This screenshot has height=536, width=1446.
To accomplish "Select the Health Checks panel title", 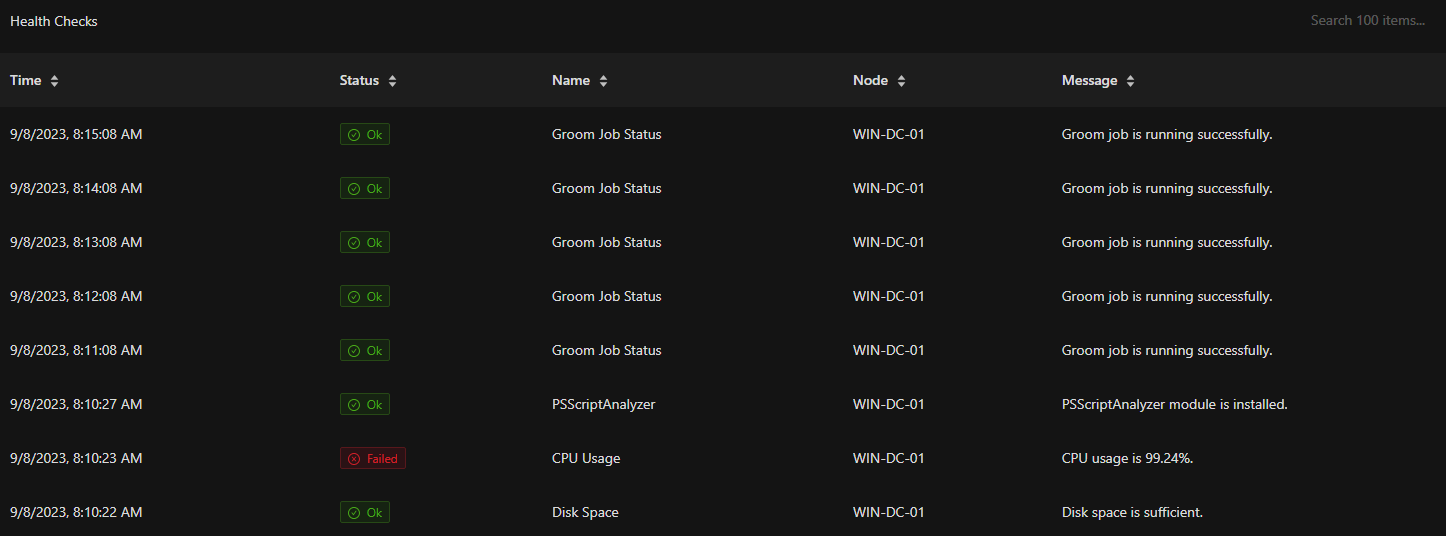I will coord(54,21).
